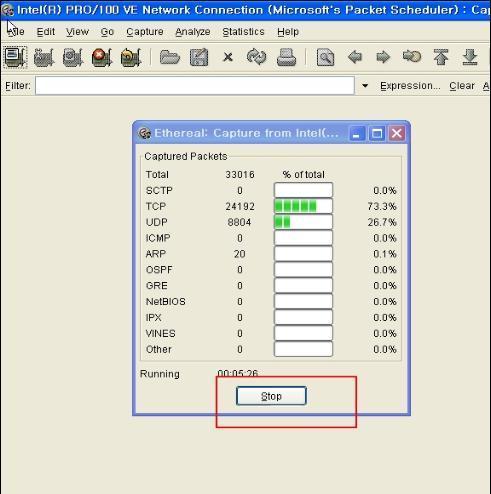491x494 pixels.
Task: Click the ARP packet count 20
Action: [x=239, y=254]
